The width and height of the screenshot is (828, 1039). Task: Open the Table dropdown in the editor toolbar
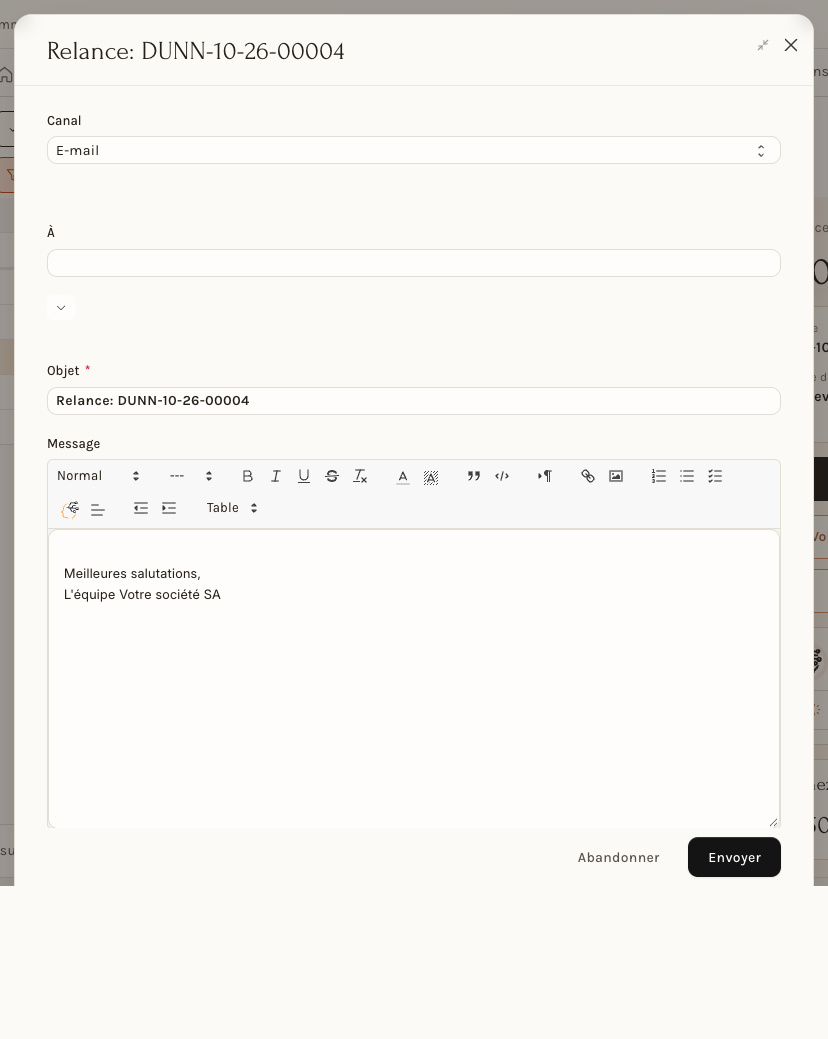tap(232, 508)
